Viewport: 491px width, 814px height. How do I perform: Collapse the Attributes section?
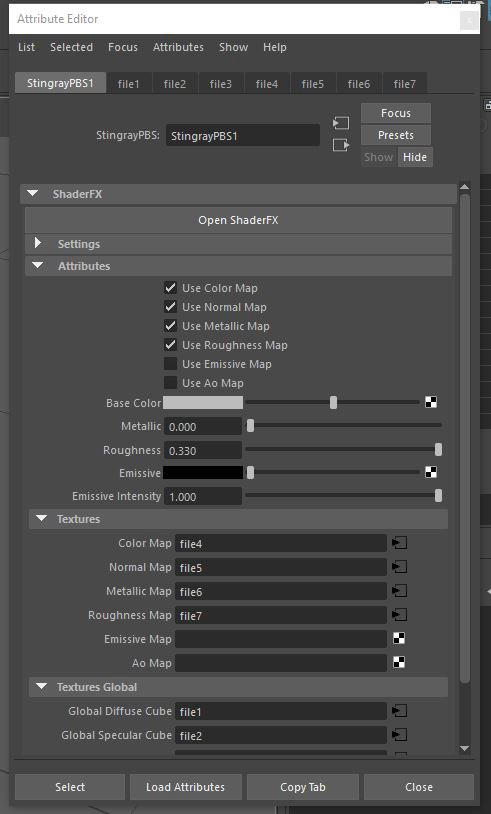[x=37, y=265]
